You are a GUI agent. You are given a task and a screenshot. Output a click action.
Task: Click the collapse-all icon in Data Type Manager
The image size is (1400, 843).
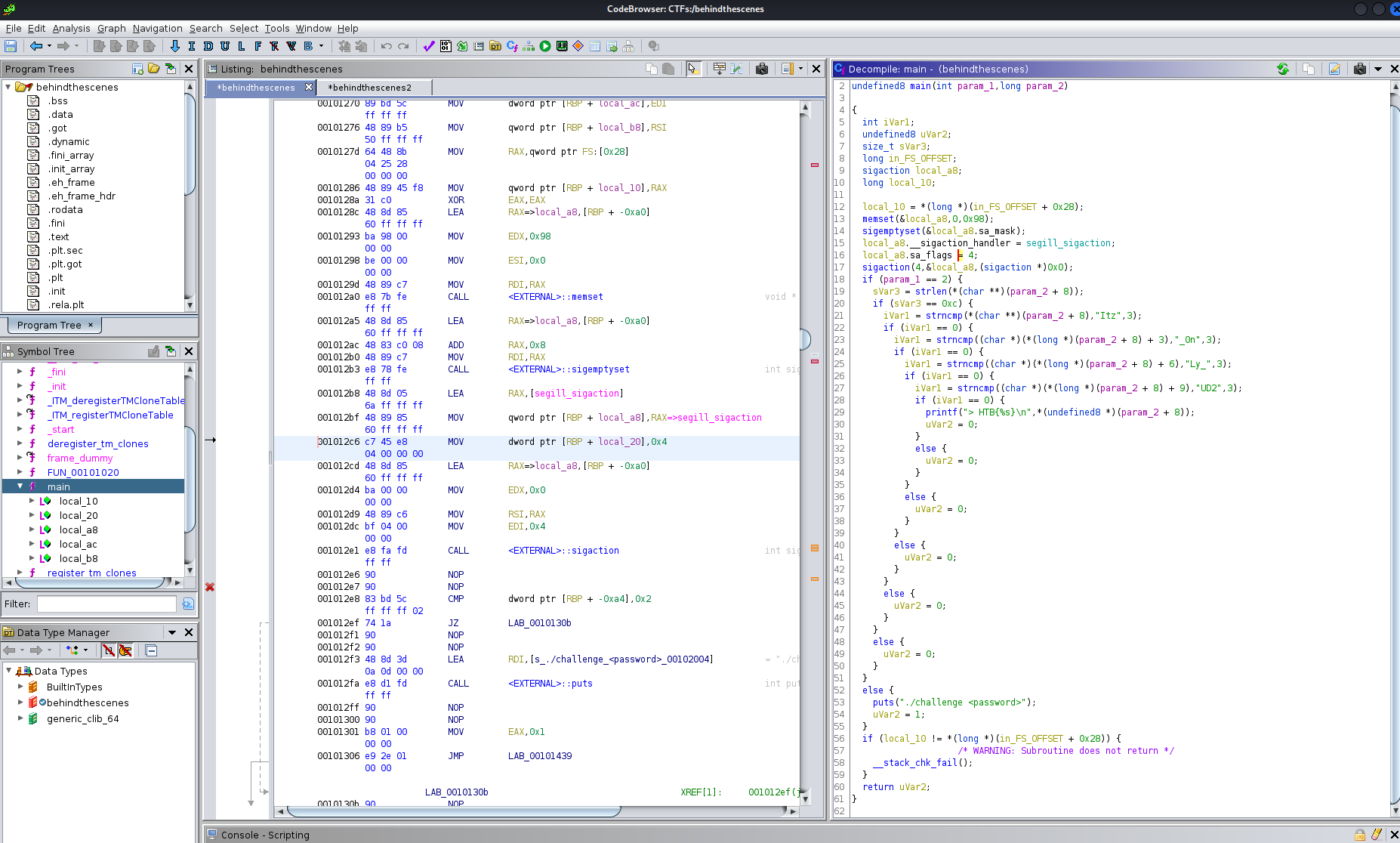151,650
